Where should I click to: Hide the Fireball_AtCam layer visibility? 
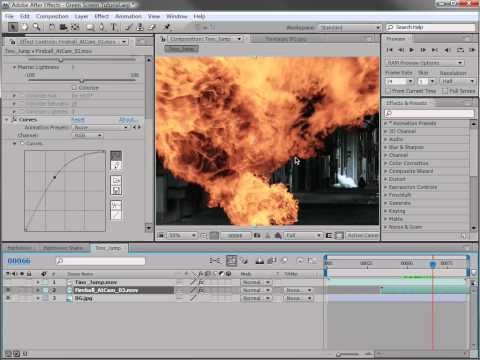(x=8, y=290)
